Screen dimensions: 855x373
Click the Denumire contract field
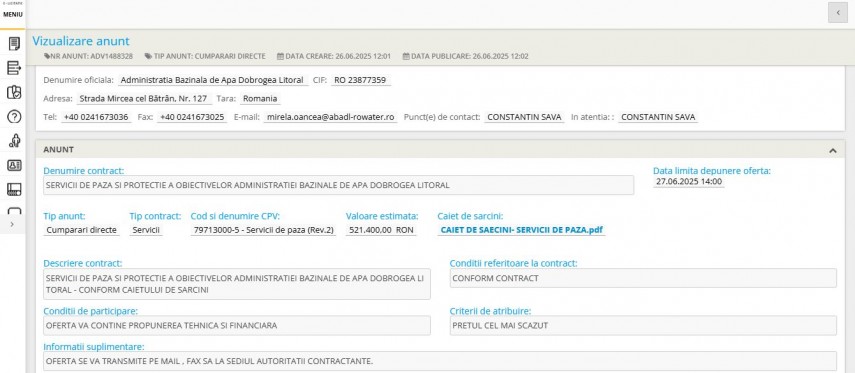(339, 185)
